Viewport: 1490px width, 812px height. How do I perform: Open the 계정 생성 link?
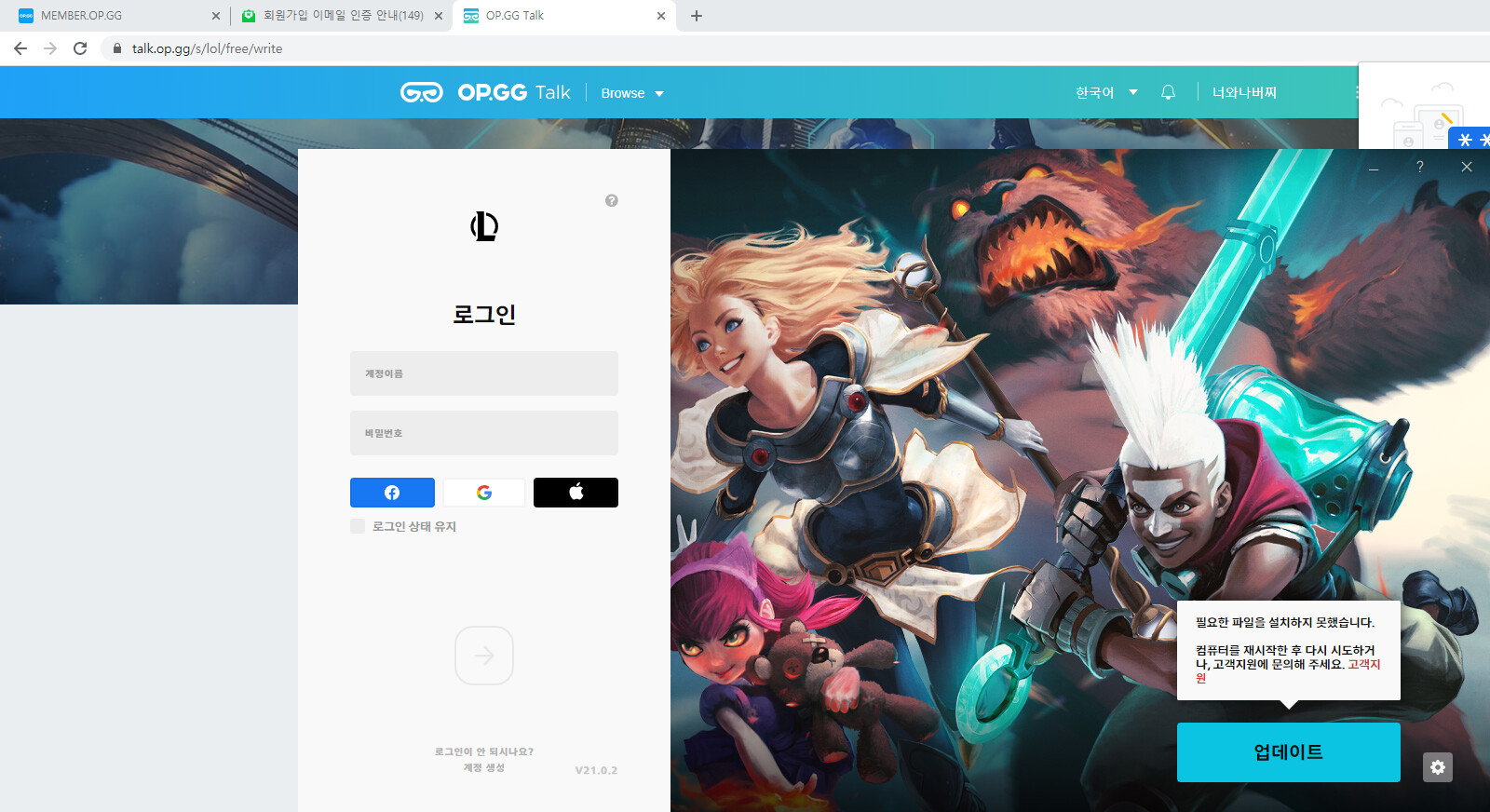[x=484, y=768]
